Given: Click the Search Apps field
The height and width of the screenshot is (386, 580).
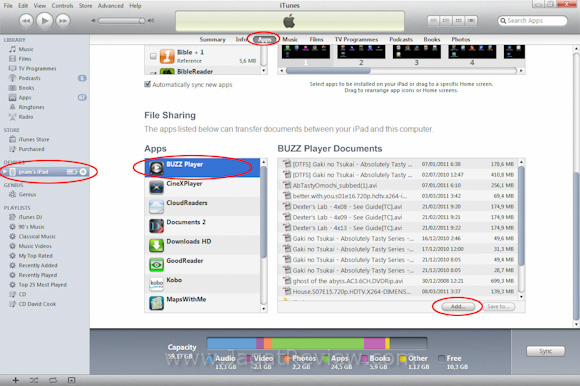Looking at the screenshot, I should [532, 21].
